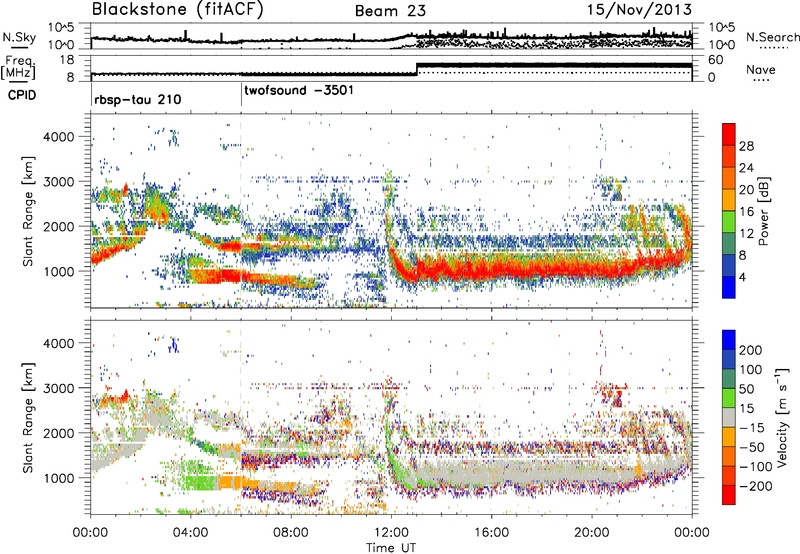Screen dimensions: 800x554
Task: Click the "60" tick on Nave axis
Action: pyautogui.click(x=716, y=60)
